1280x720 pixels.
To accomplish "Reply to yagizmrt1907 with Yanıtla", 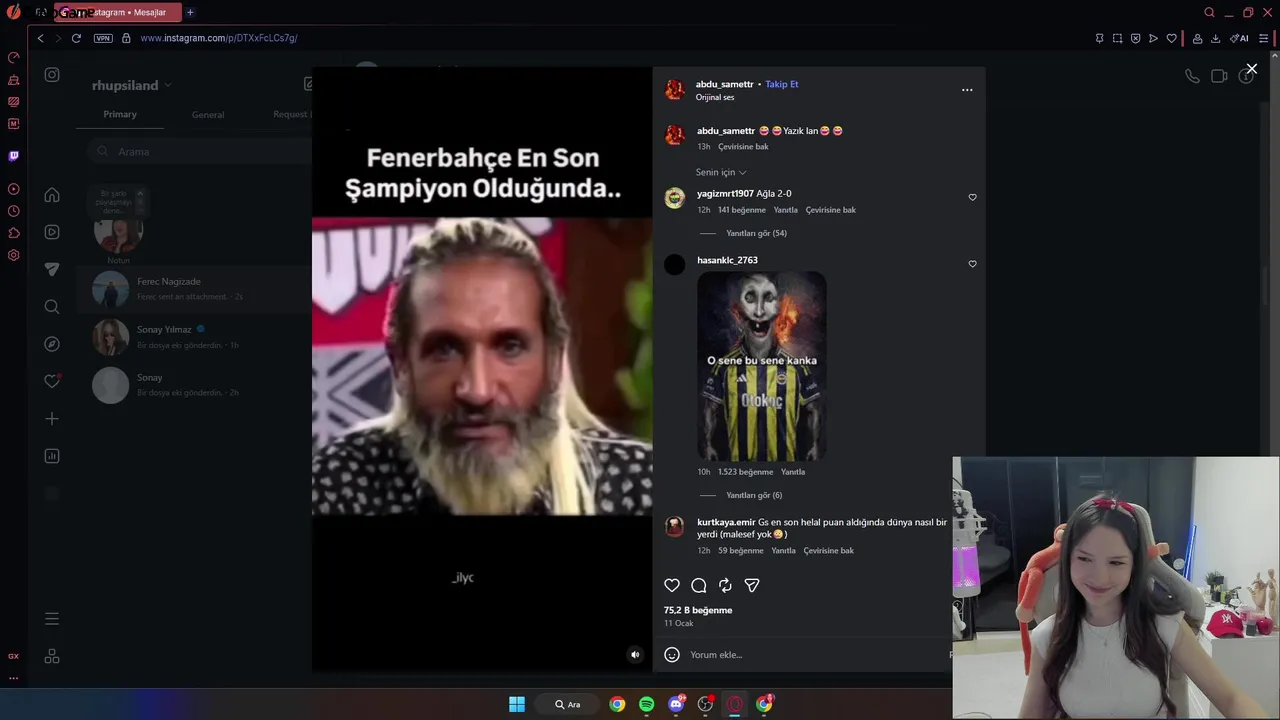I will pyautogui.click(x=786, y=210).
